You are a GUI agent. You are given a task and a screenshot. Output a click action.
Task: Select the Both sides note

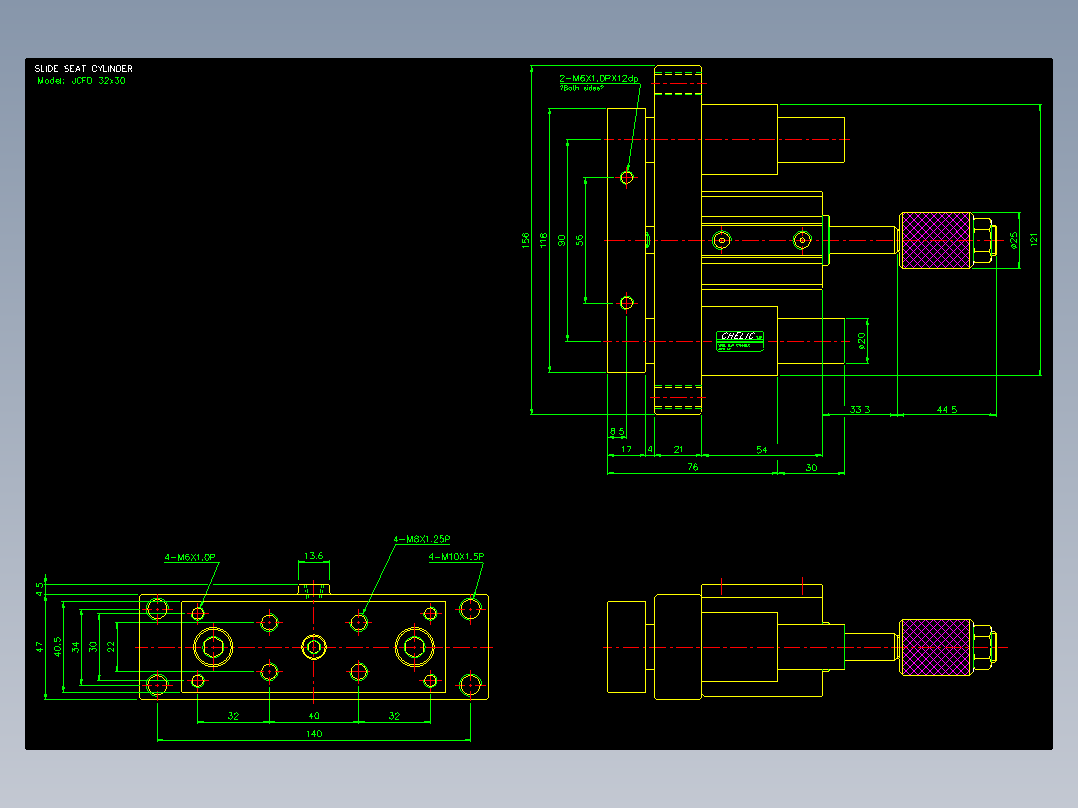(582, 88)
